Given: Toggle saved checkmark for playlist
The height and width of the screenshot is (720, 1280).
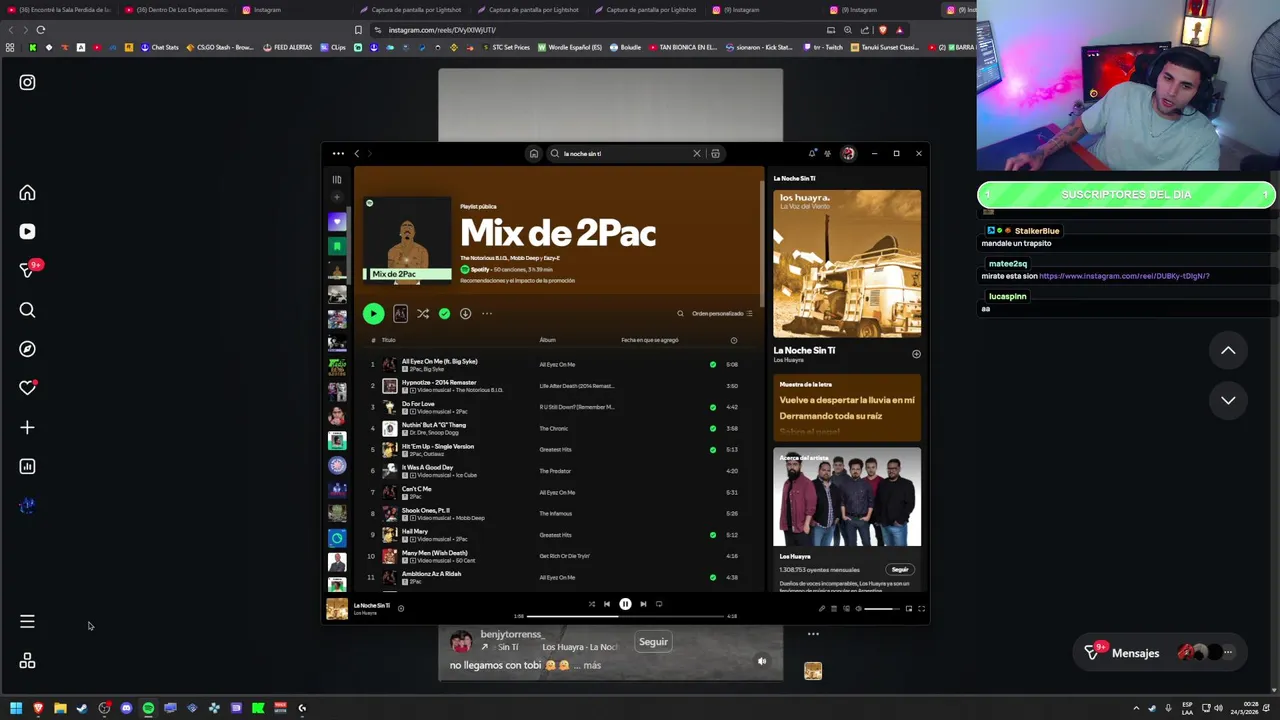Looking at the screenshot, I should [x=444, y=314].
